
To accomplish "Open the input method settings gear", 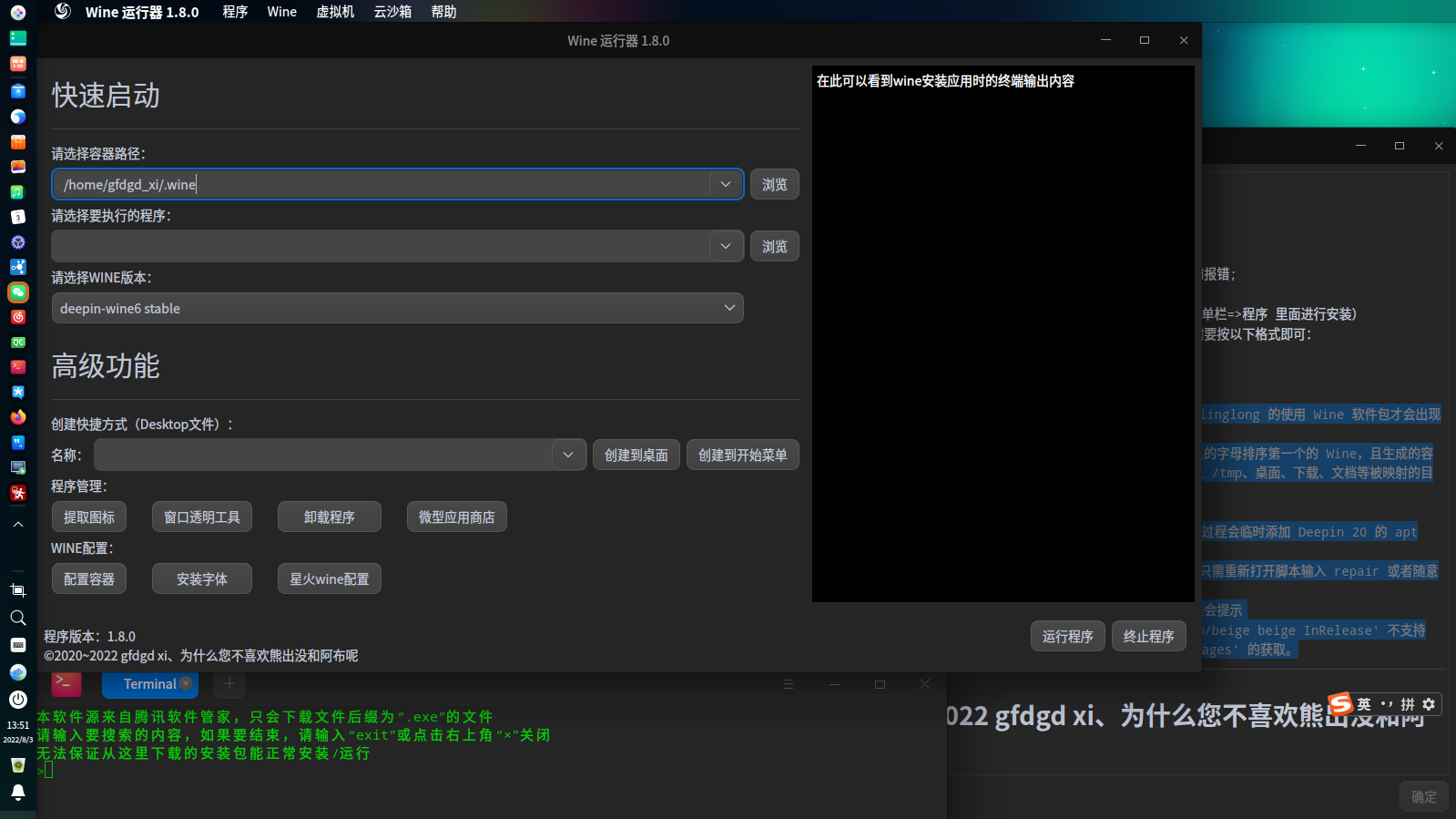I will click(x=1429, y=704).
